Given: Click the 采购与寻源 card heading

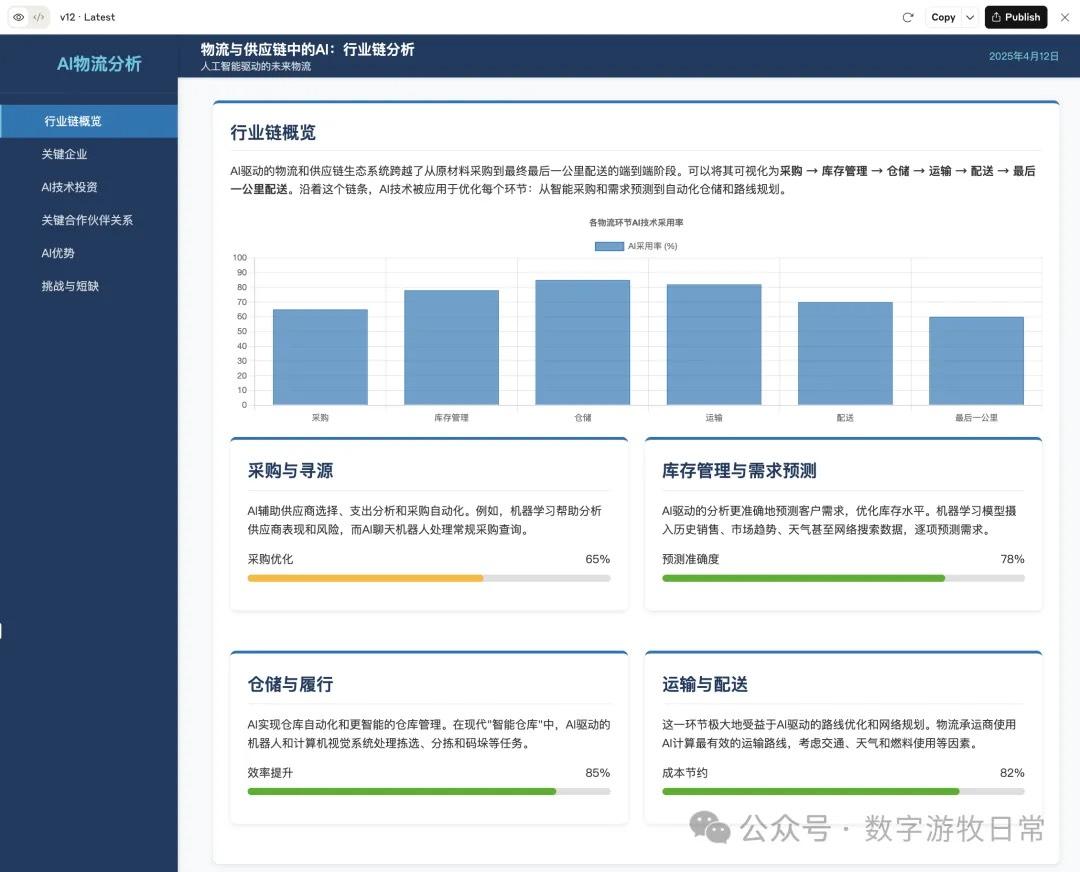Looking at the screenshot, I should pyautogui.click(x=290, y=471).
